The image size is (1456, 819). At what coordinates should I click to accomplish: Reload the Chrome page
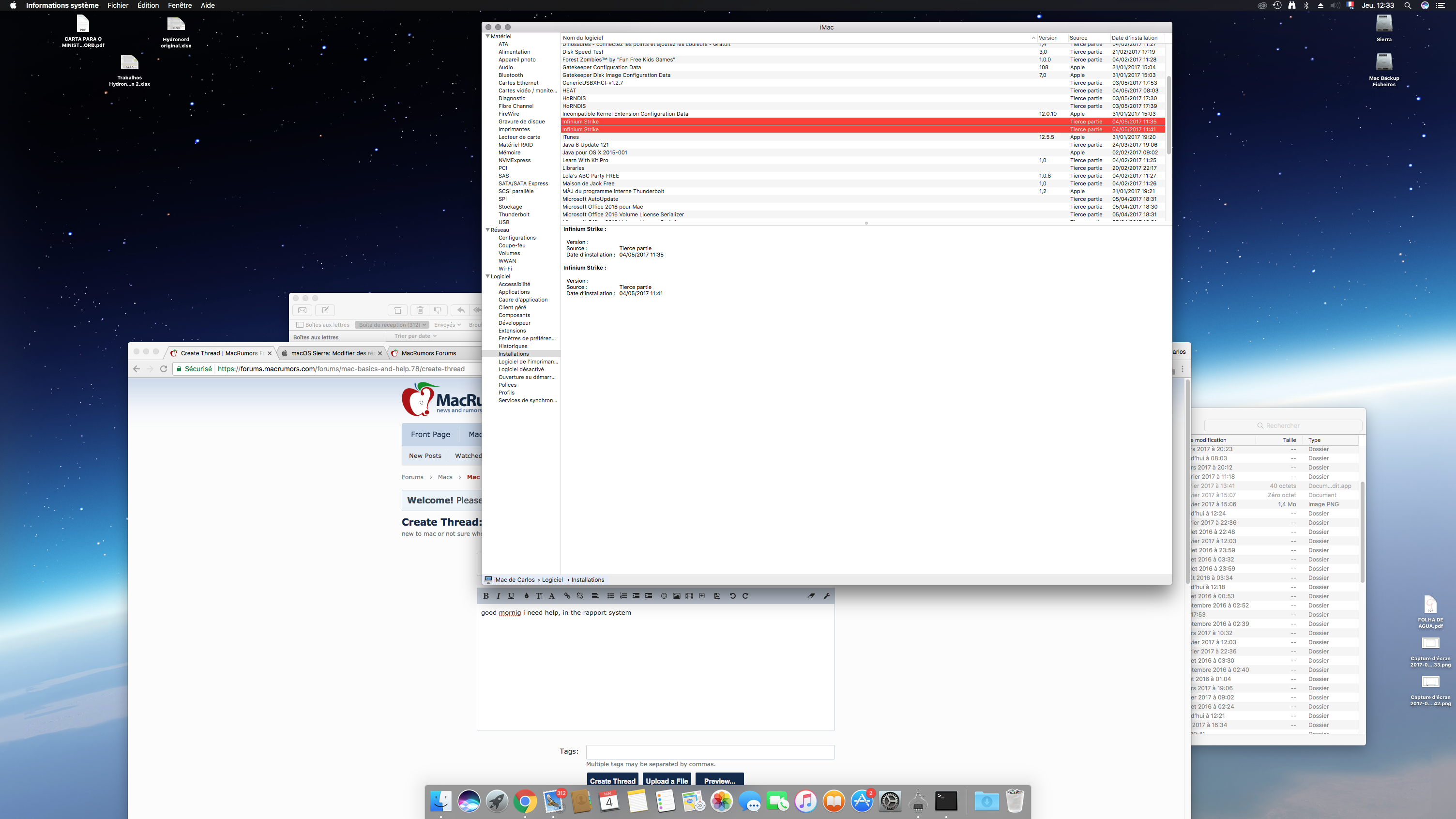click(x=163, y=368)
